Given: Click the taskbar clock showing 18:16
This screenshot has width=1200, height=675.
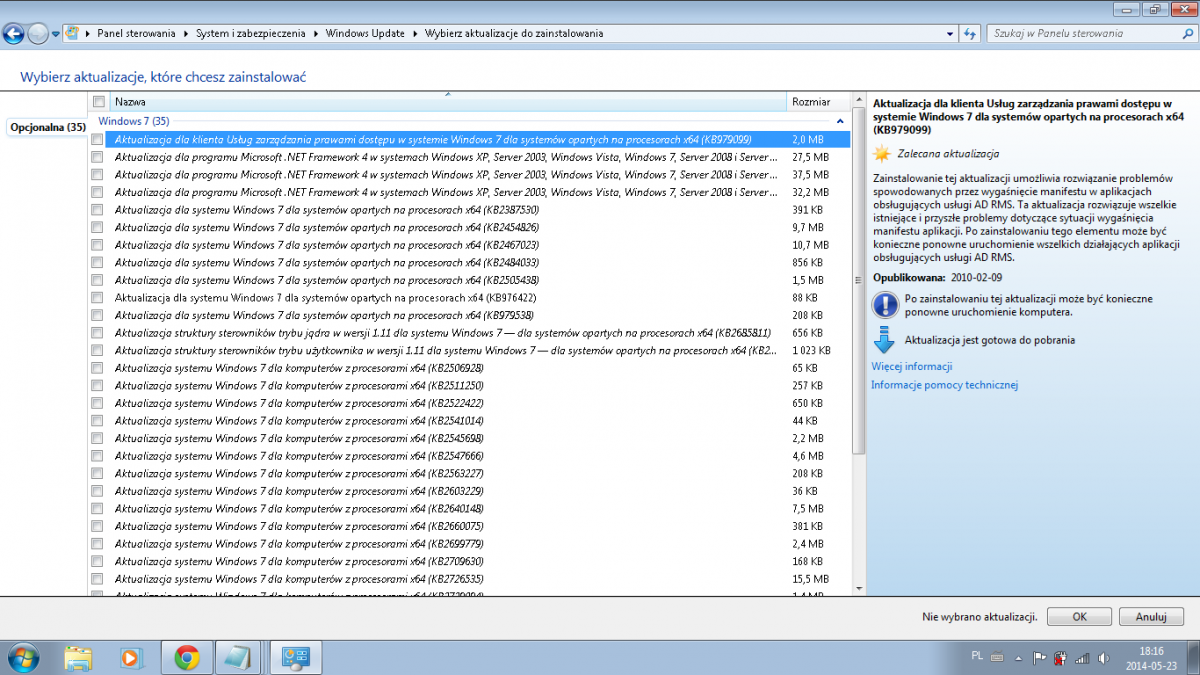Looking at the screenshot, I should (x=1151, y=657).
